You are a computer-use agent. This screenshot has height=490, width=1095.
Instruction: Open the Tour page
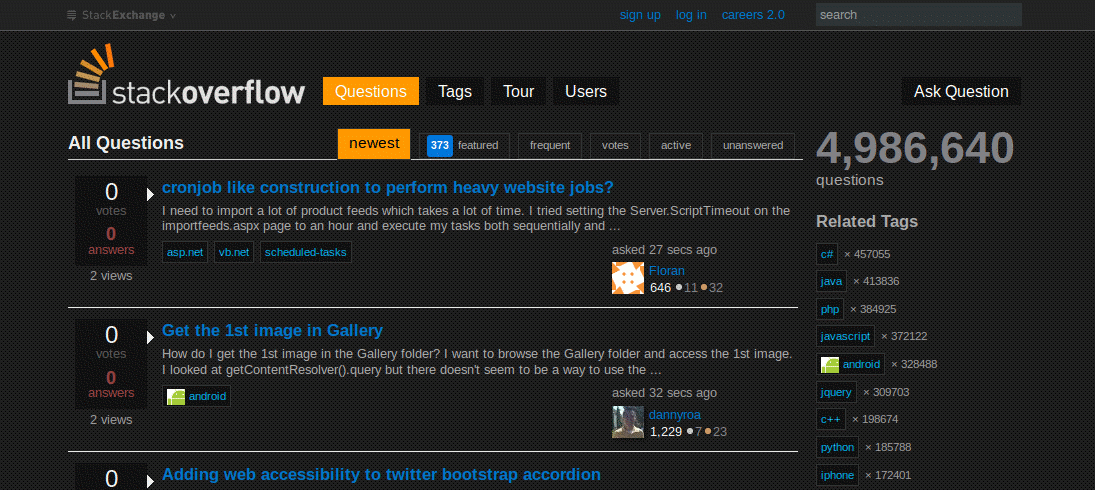pos(518,91)
